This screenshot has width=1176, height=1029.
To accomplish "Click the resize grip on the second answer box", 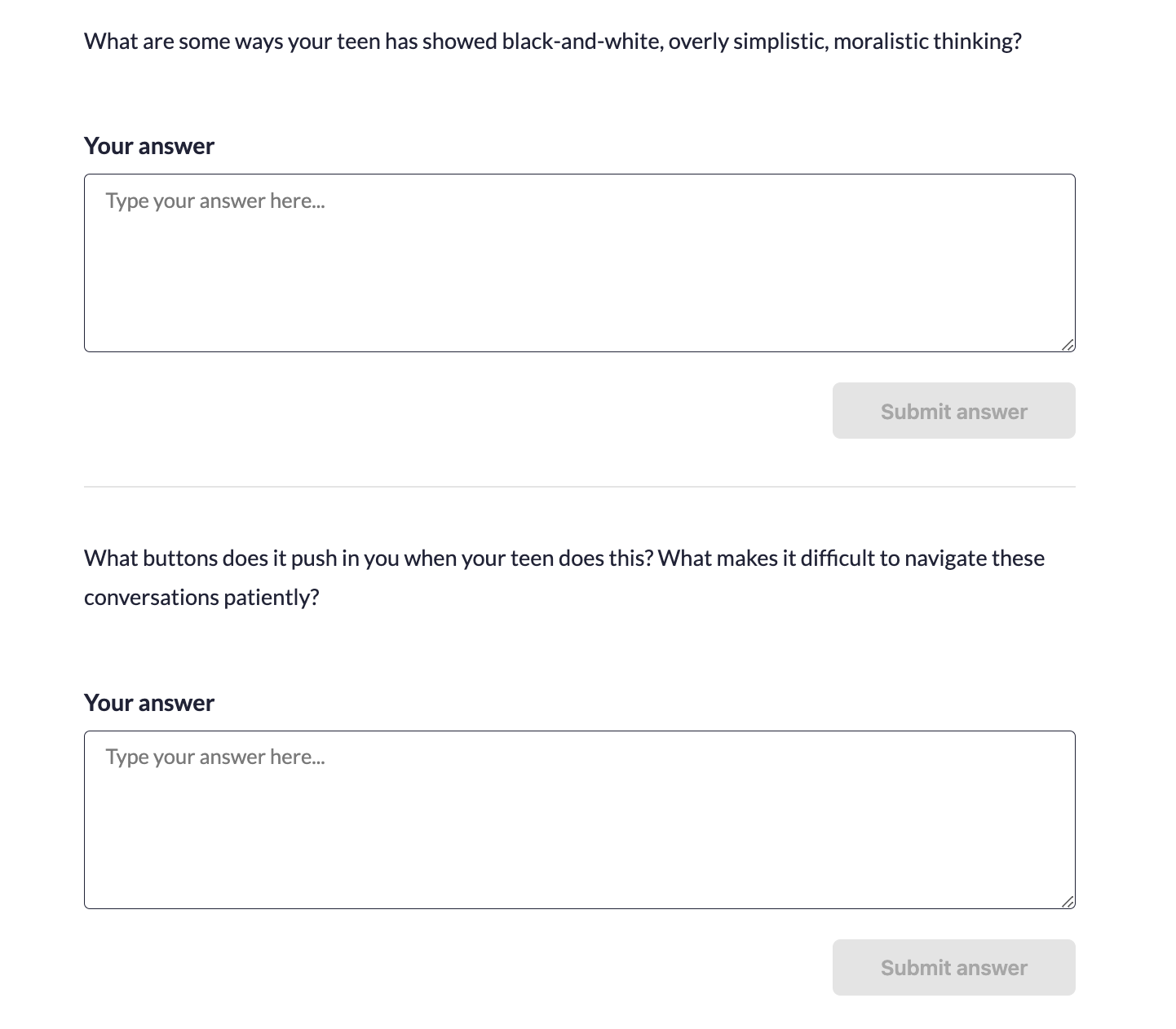I will click(1068, 901).
